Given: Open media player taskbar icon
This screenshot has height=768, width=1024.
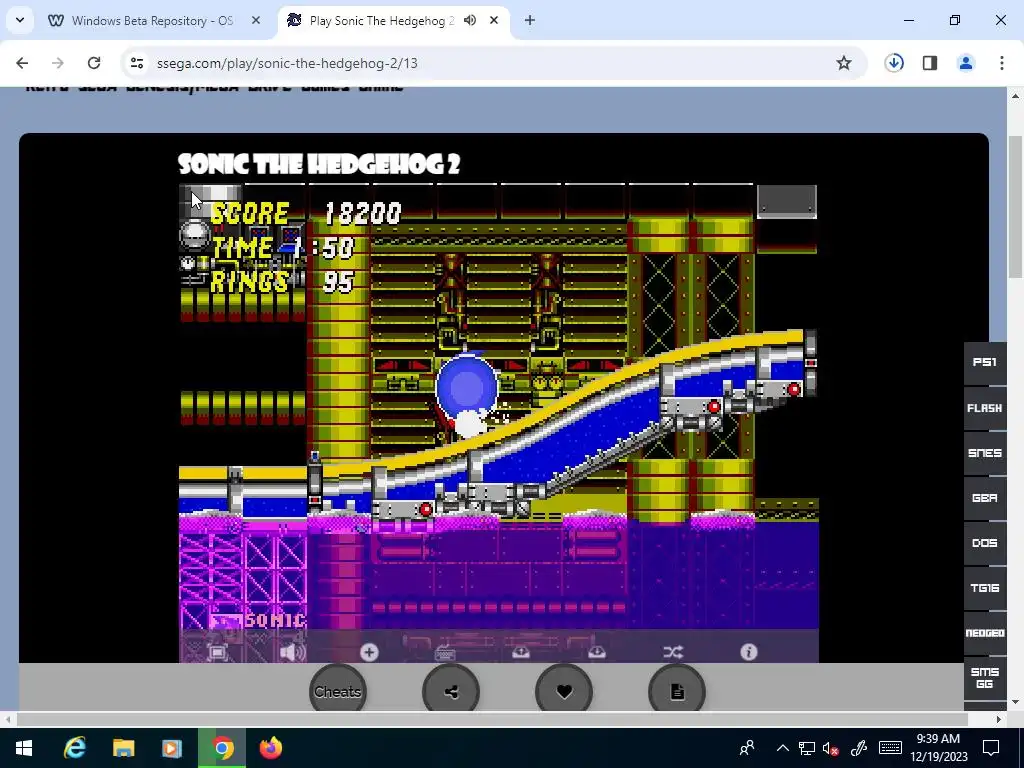Looking at the screenshot, I should click(x=172, y=748).
